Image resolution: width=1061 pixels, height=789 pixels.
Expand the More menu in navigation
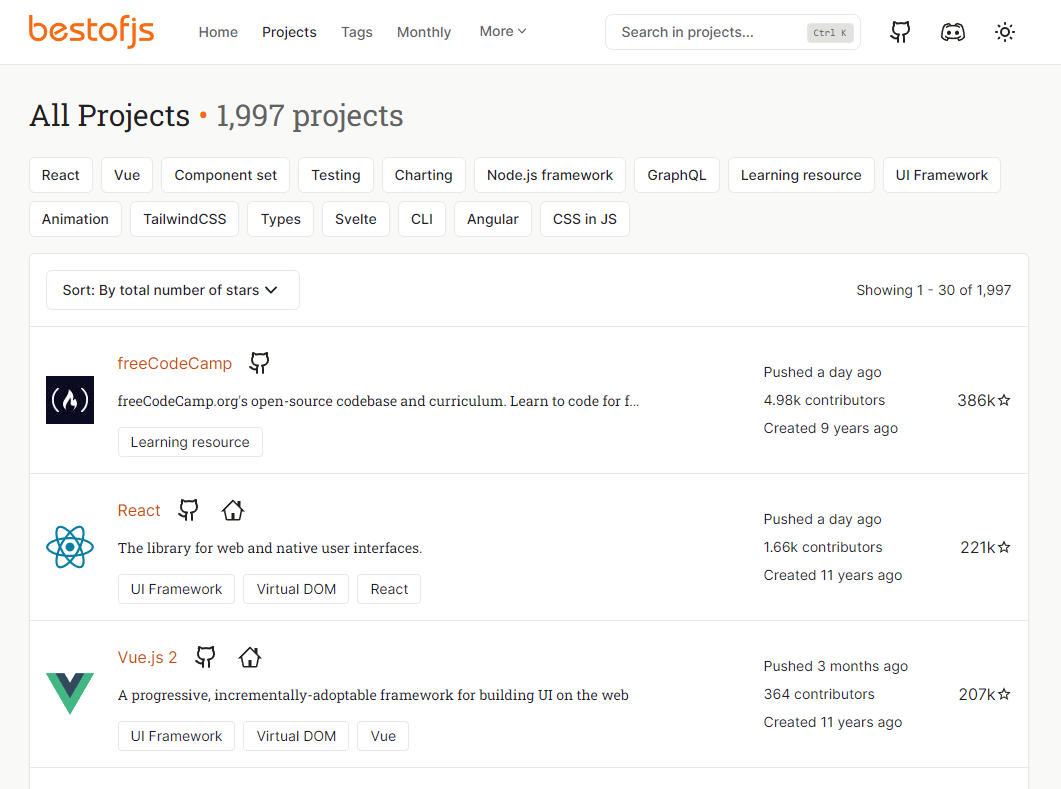coord(503,31)
